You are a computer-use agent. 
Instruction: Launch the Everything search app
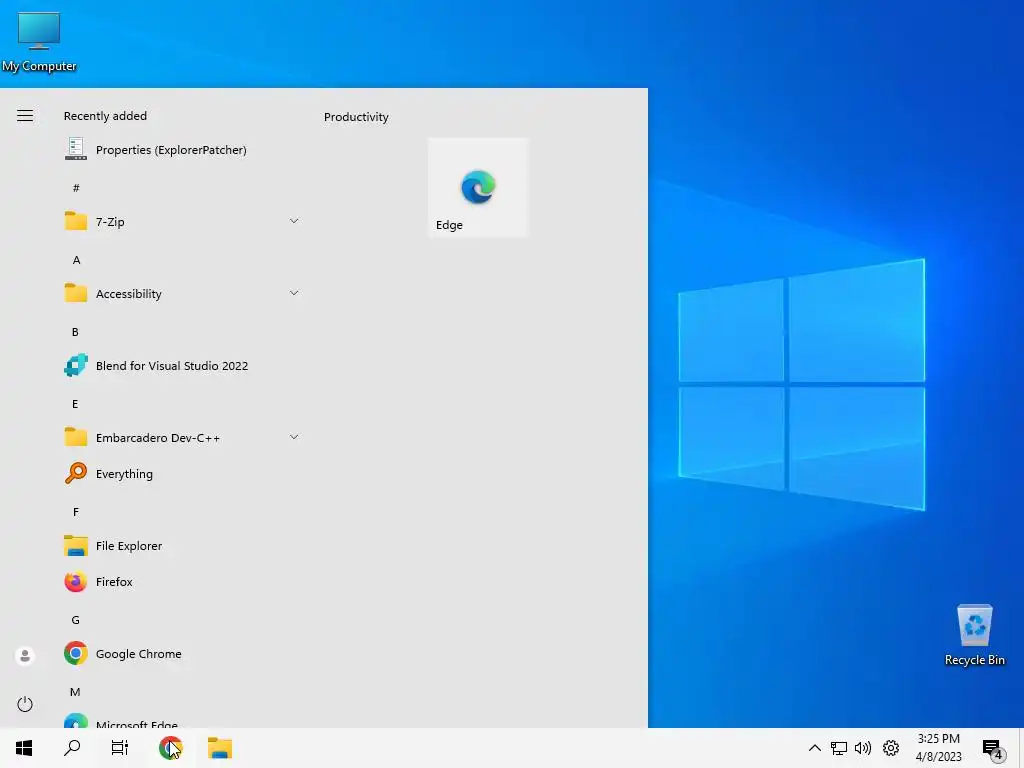point(183,473)
